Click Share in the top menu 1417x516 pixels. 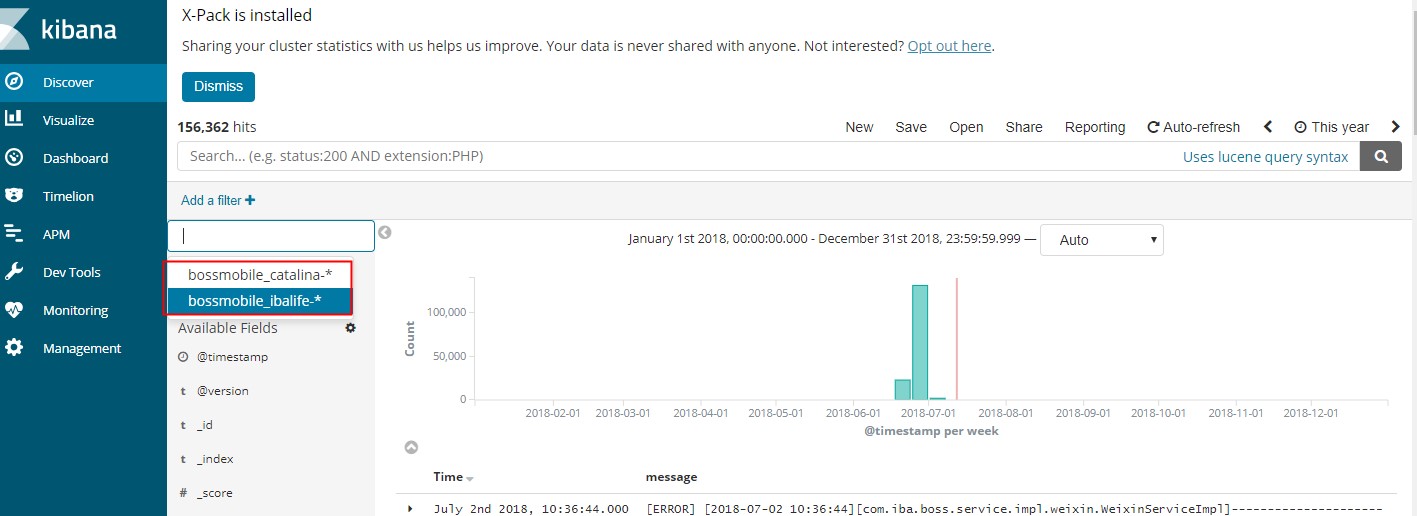(1023, 127)
